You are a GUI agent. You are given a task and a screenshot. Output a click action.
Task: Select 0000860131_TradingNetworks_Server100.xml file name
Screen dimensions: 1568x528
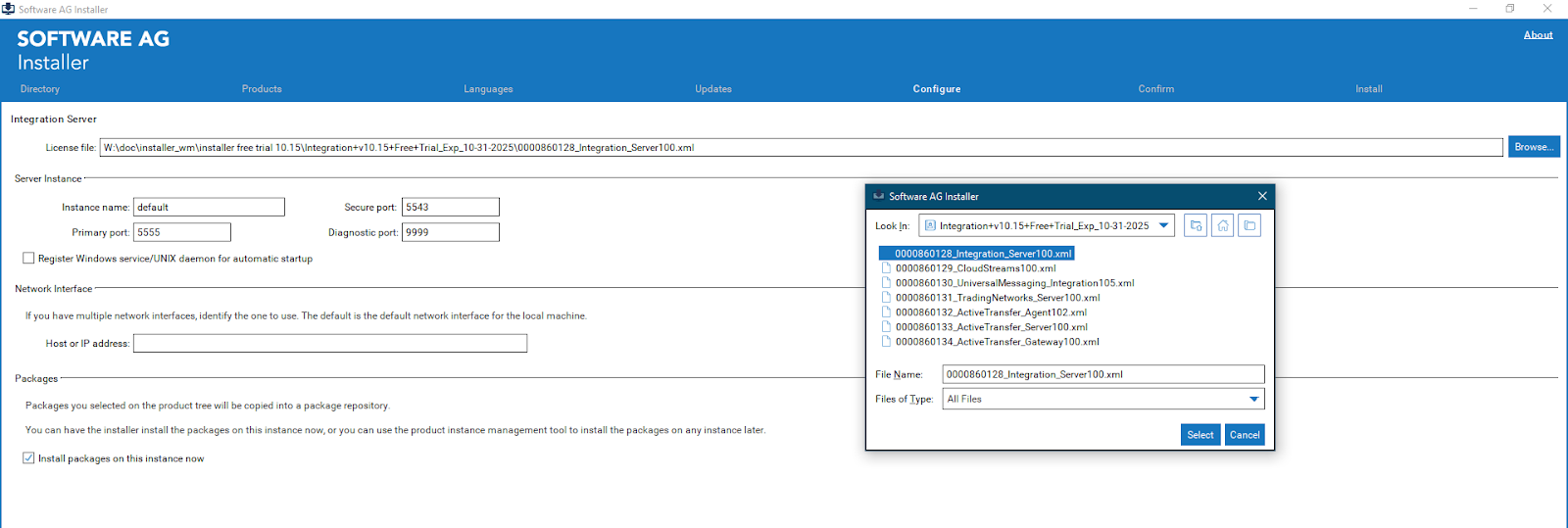998,297
